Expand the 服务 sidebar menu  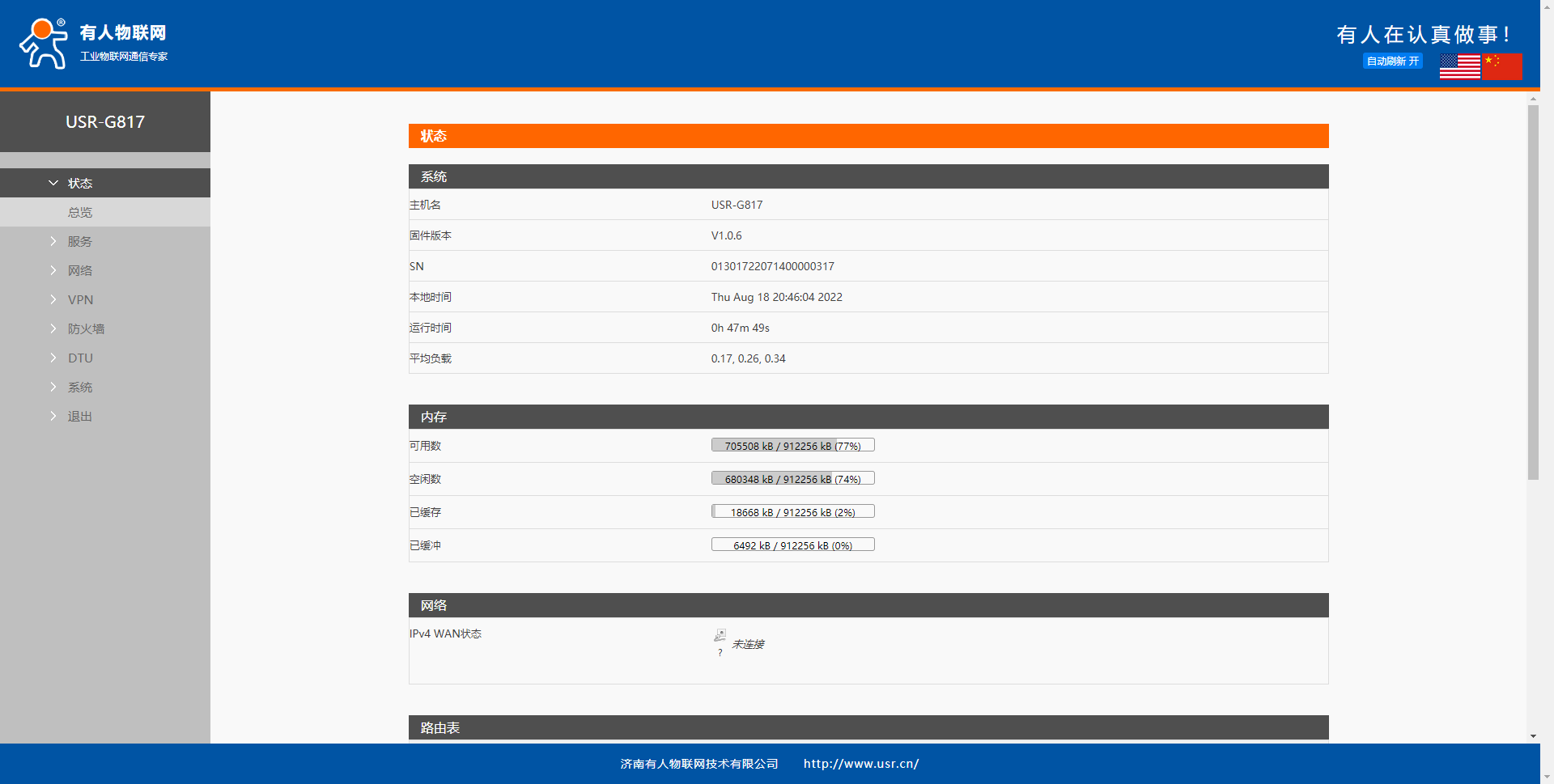(x=79, y=242)
